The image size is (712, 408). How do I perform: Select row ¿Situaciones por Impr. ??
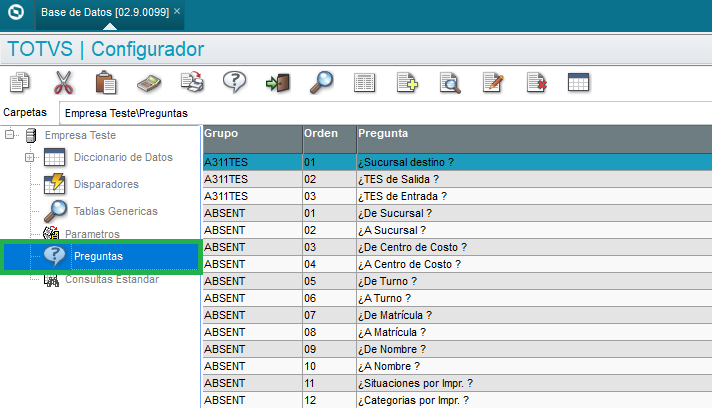[x=457, y=383]
